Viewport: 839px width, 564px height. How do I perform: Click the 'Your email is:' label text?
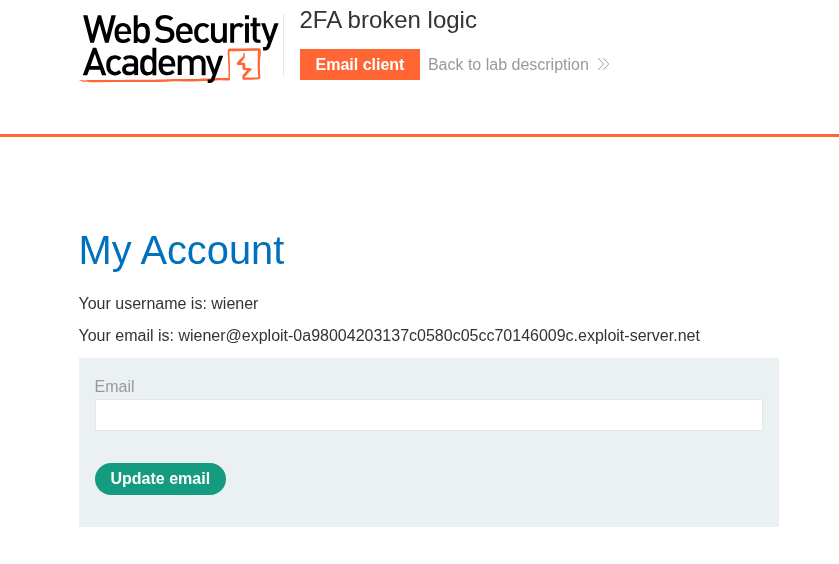pyautogui.click(x=126, y=336)
